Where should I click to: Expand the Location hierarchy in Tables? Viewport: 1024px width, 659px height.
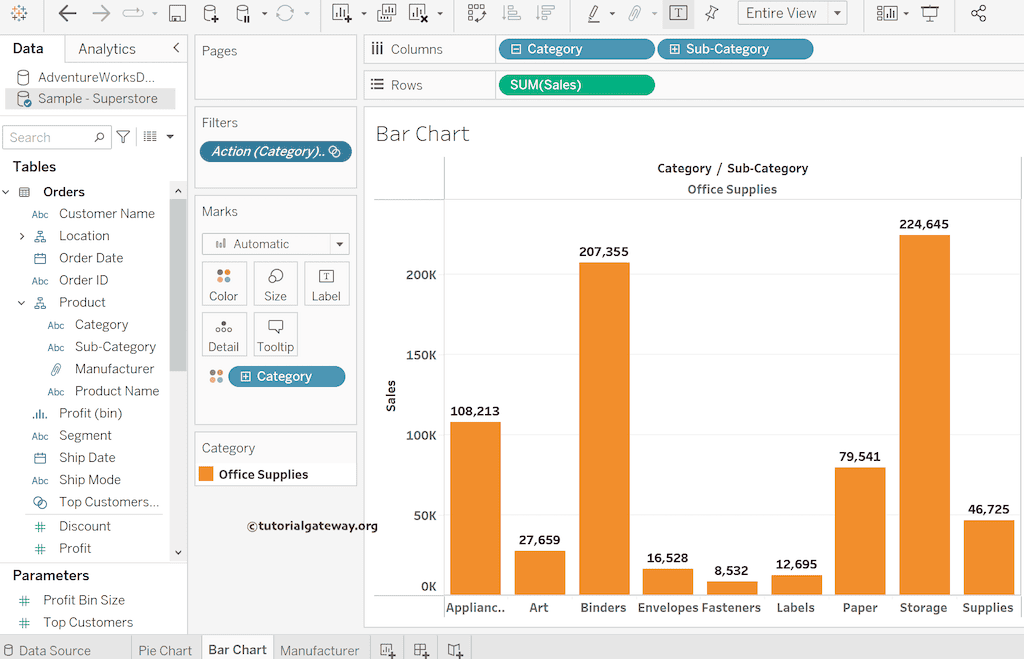(22, 236)
